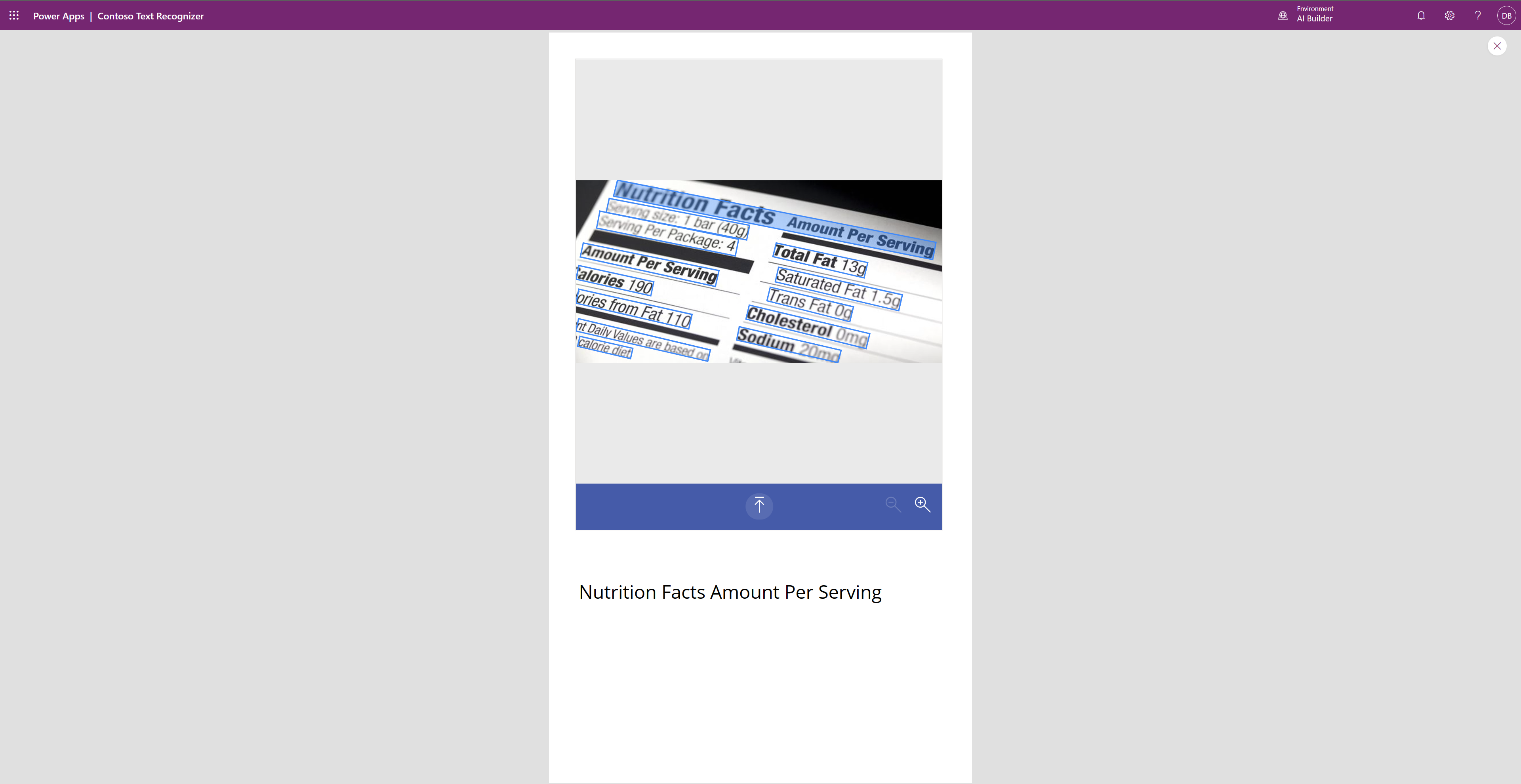Click the help question mark icon
1521x784 pixels.
click(1477, 15)
